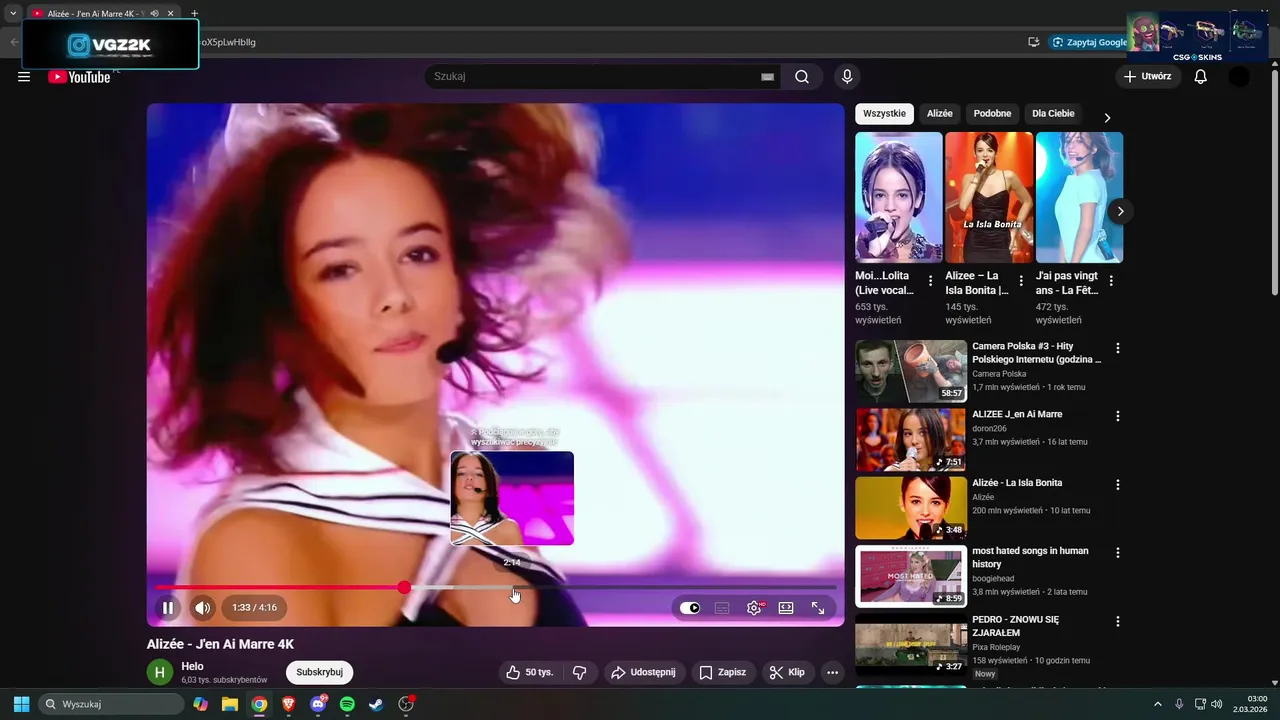Open more actions ellipsis under the video
Screen dimensions: 1280x720
[832, 672]
